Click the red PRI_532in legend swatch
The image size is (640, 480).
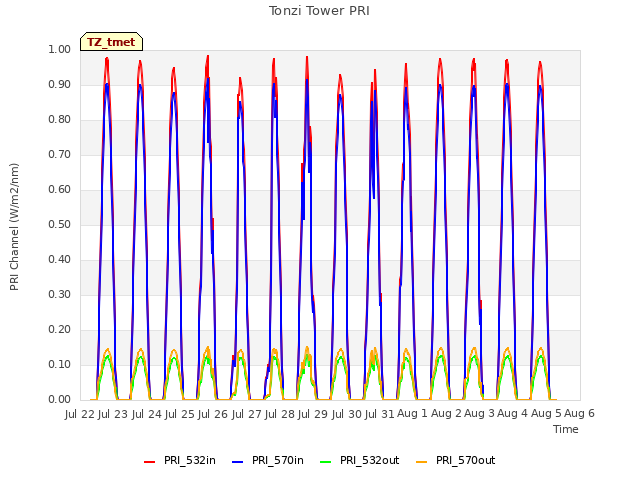point(149,462)
